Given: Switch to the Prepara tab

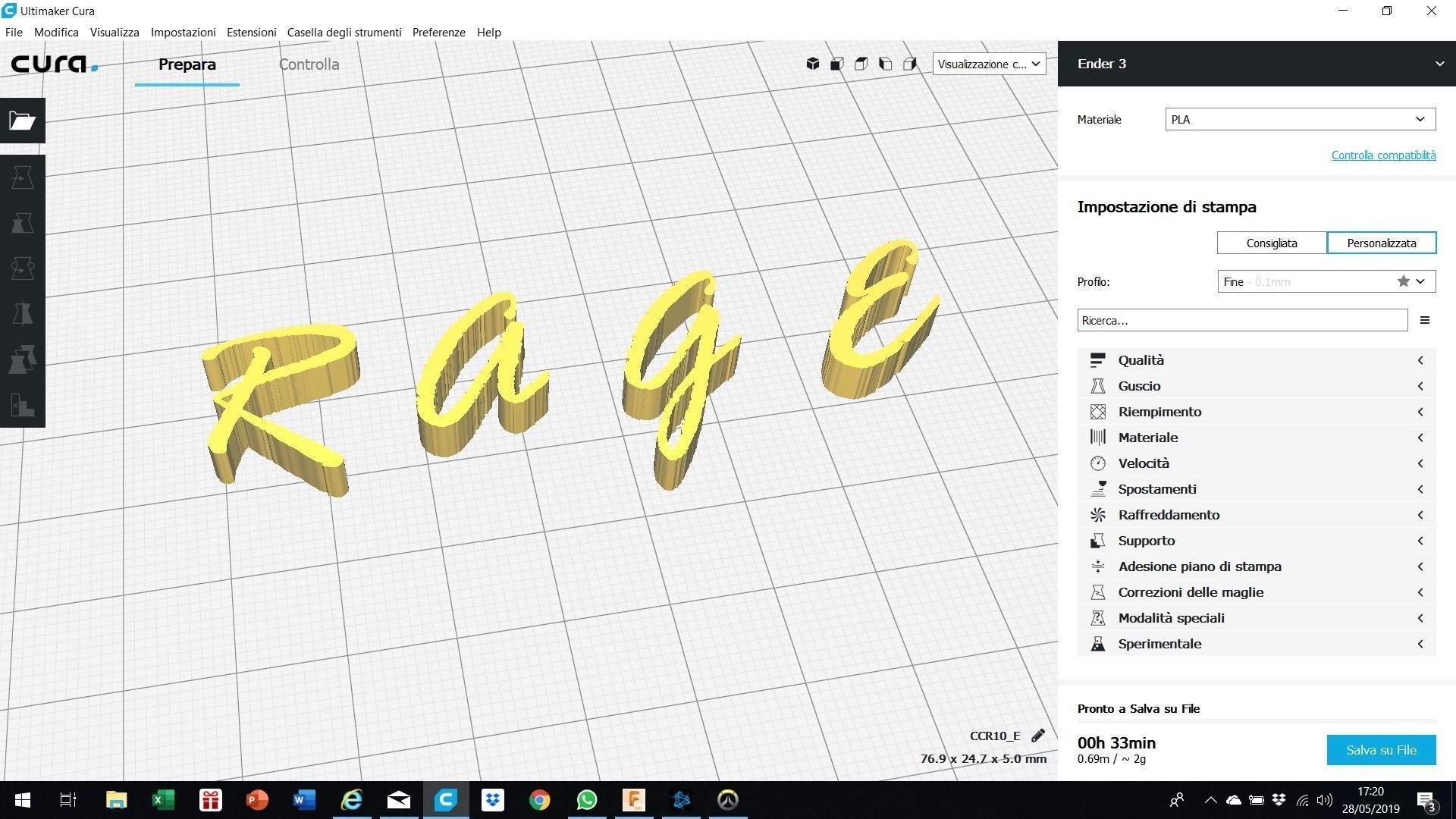Looking at the screenshot, I should click(x=187, y=64).
